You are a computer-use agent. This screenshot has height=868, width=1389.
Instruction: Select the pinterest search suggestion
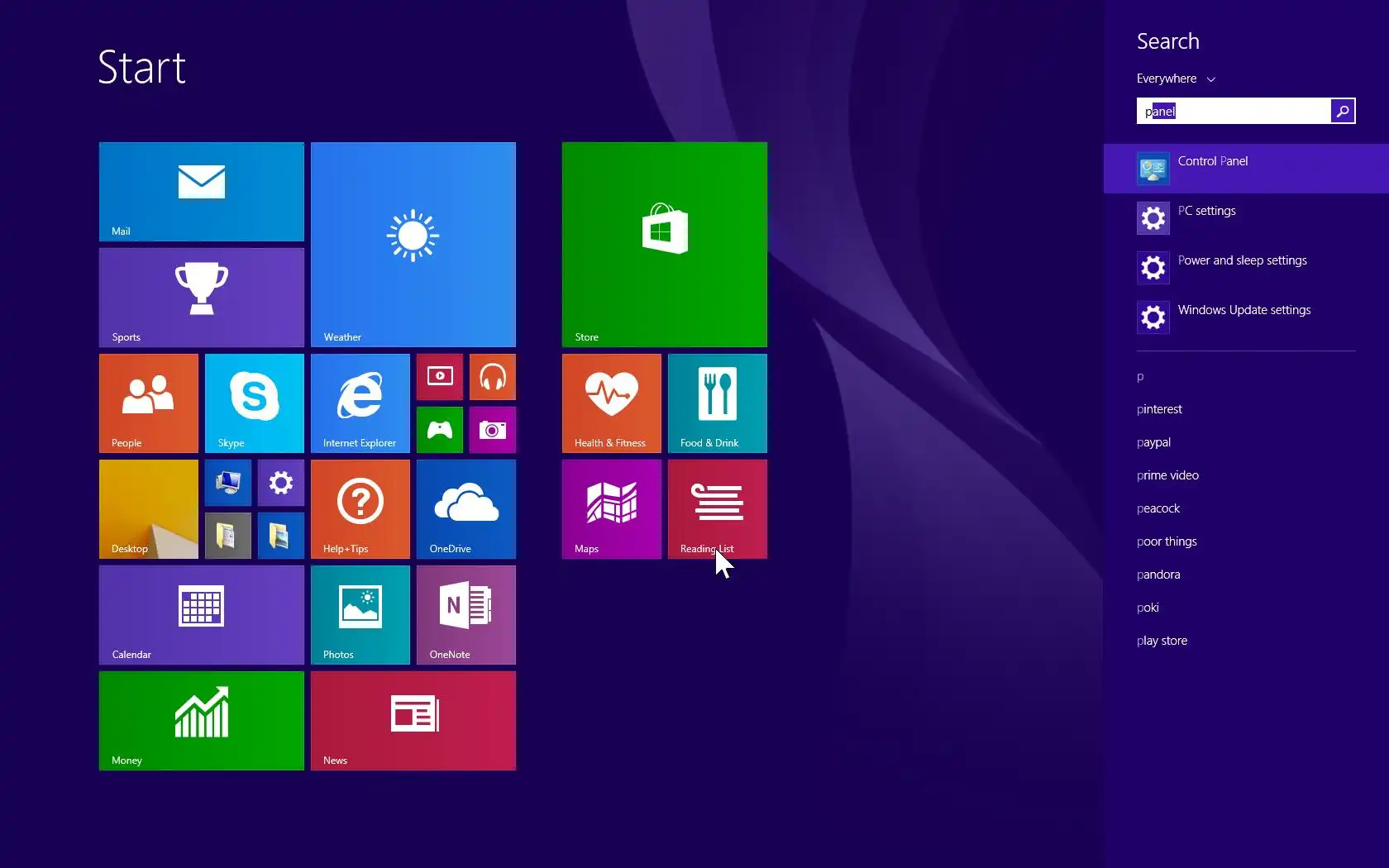(1159, 409)
